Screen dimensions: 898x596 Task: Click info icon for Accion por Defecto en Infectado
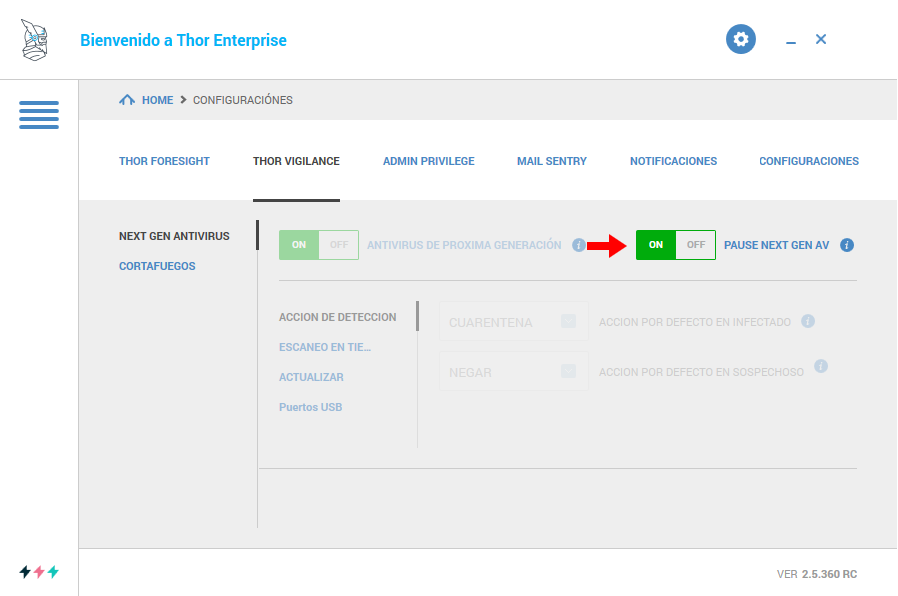pyautogui.click(x=808, y=321)
